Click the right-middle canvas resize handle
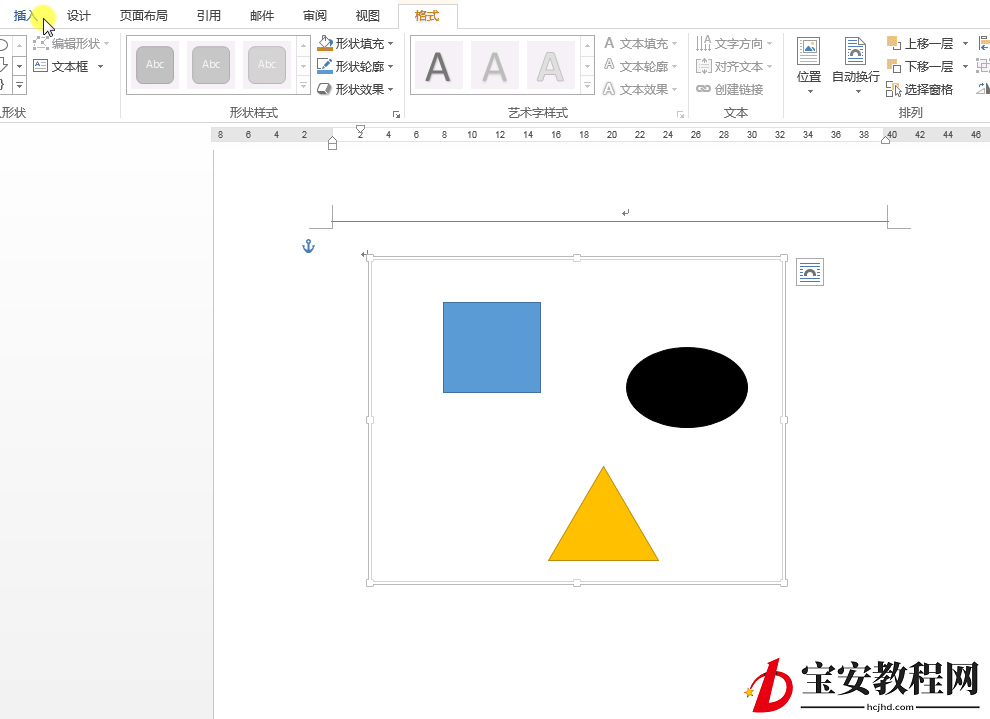Screen dimensions: 990x719 click(x=784, y=420)
